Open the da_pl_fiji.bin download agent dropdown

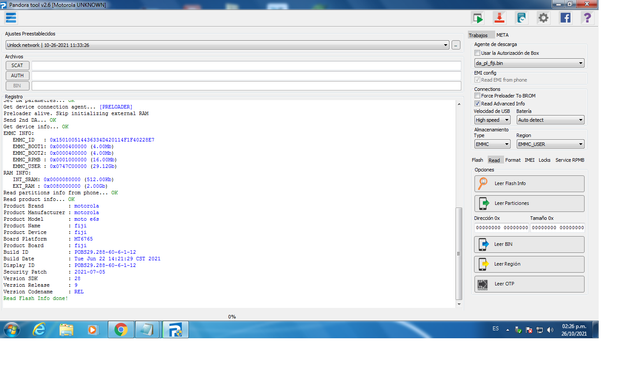click(529, 63)
